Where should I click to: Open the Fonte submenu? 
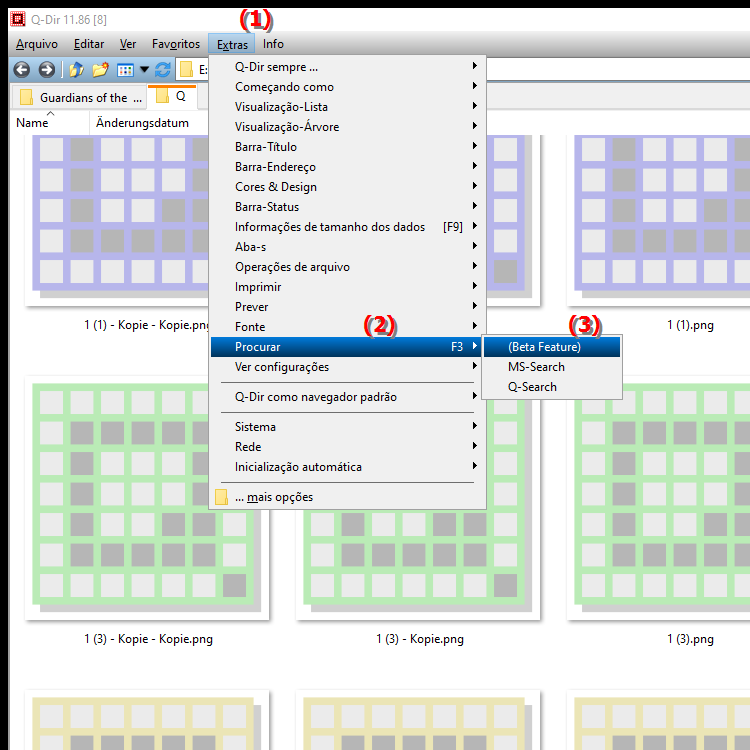348,327
